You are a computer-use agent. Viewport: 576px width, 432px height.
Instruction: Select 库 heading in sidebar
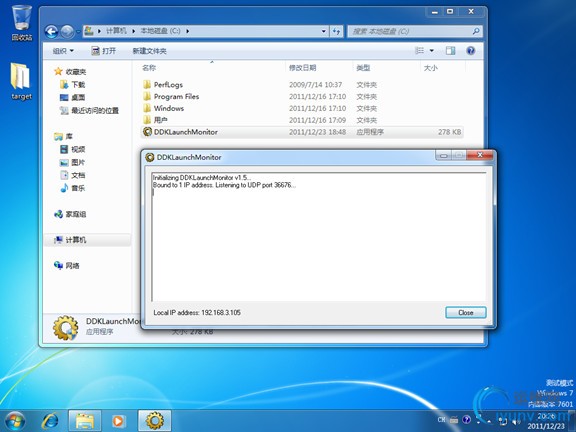(69, 137)
